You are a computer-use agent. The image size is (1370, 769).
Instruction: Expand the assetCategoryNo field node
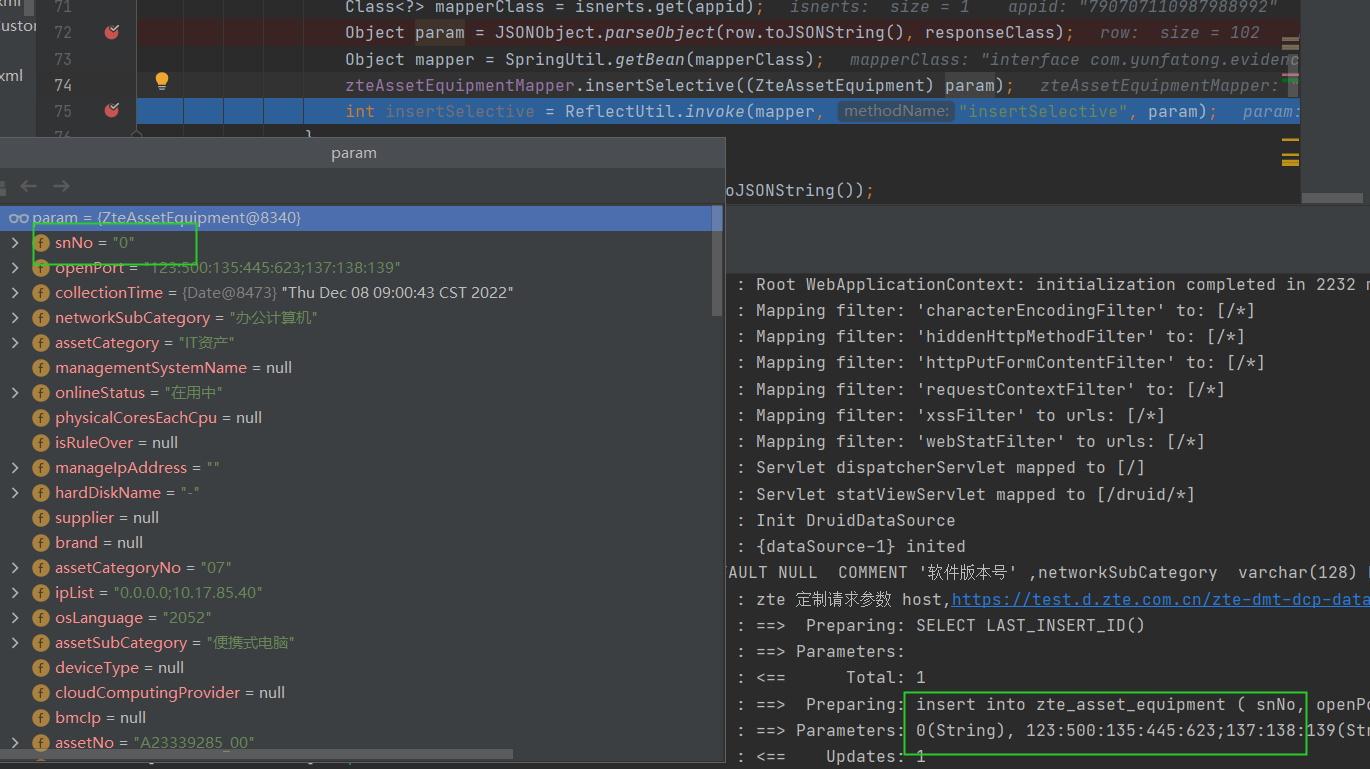pyautogui.click(x=14, y=568)
